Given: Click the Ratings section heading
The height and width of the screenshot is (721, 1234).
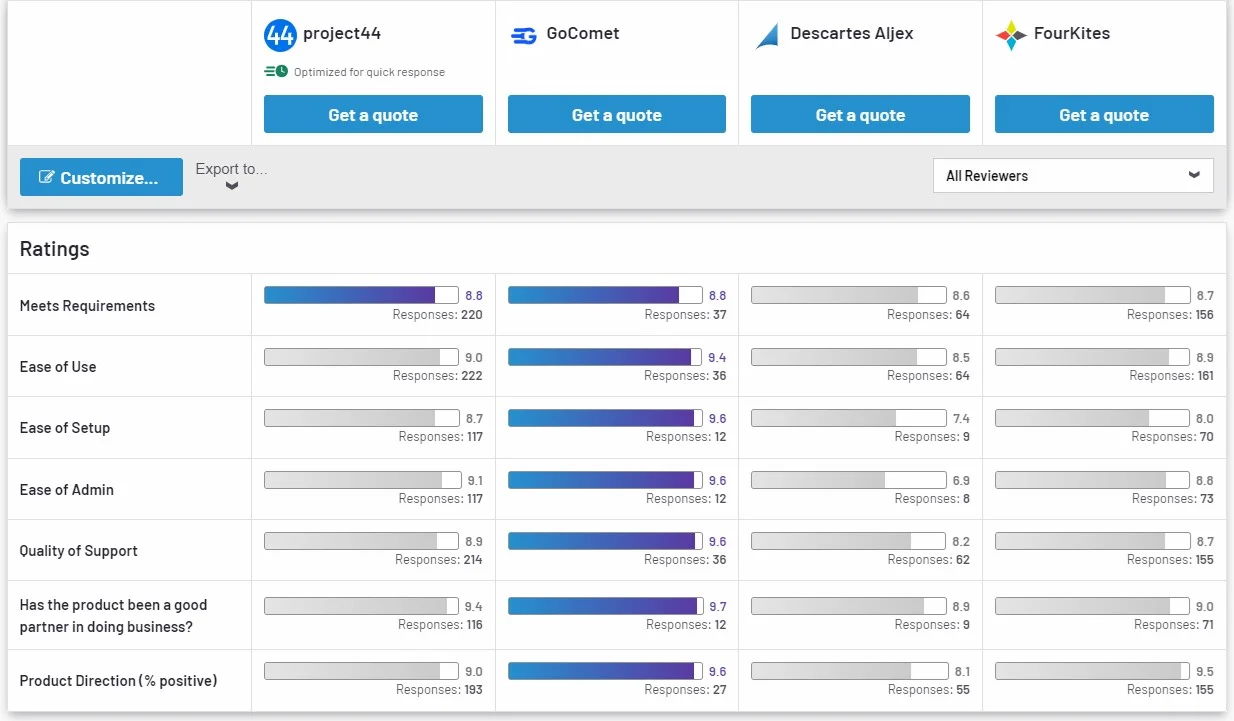Looking at the screenshot, I should click(55, 249).
